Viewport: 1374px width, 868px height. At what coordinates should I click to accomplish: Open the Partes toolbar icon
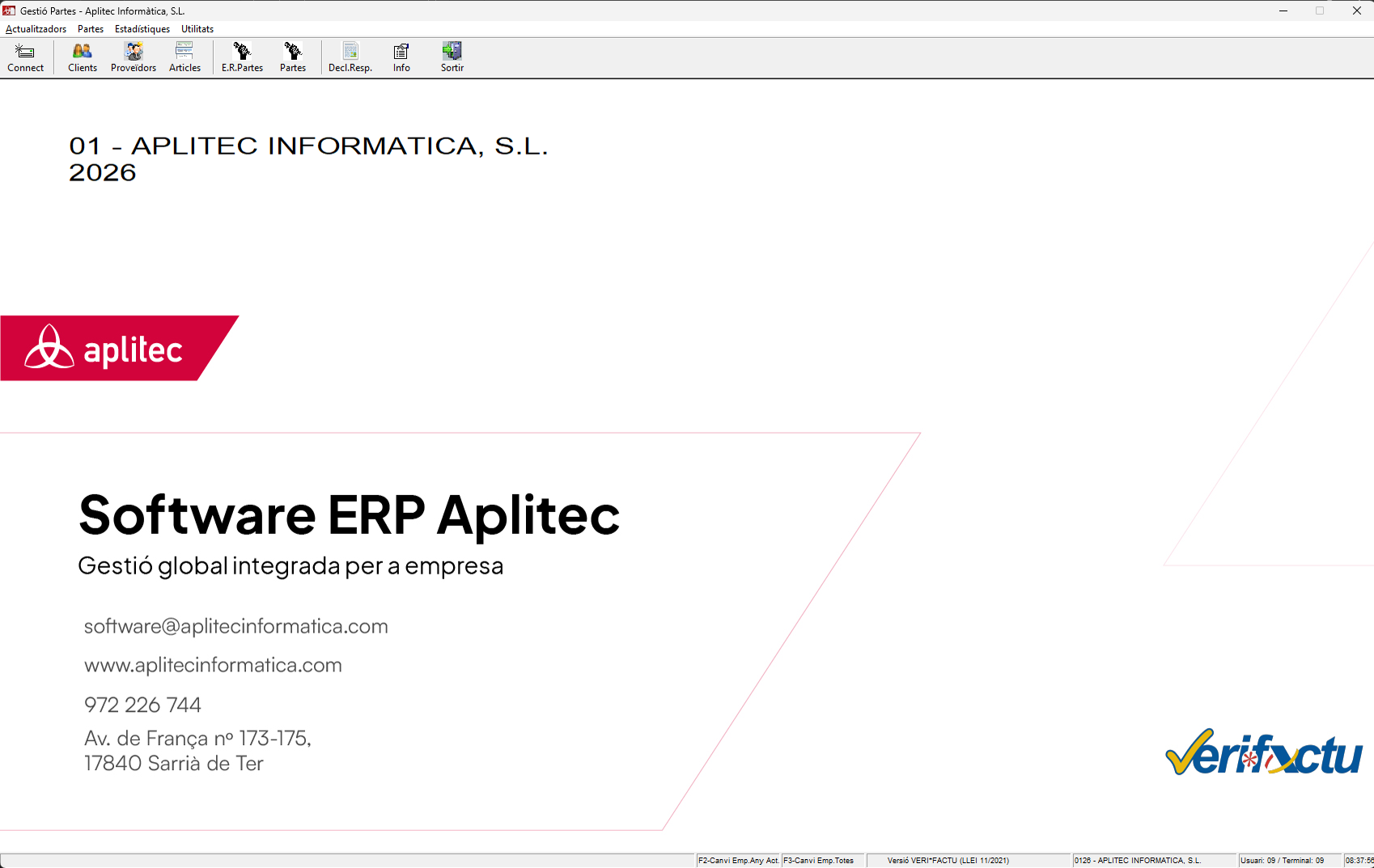point(293,57)
